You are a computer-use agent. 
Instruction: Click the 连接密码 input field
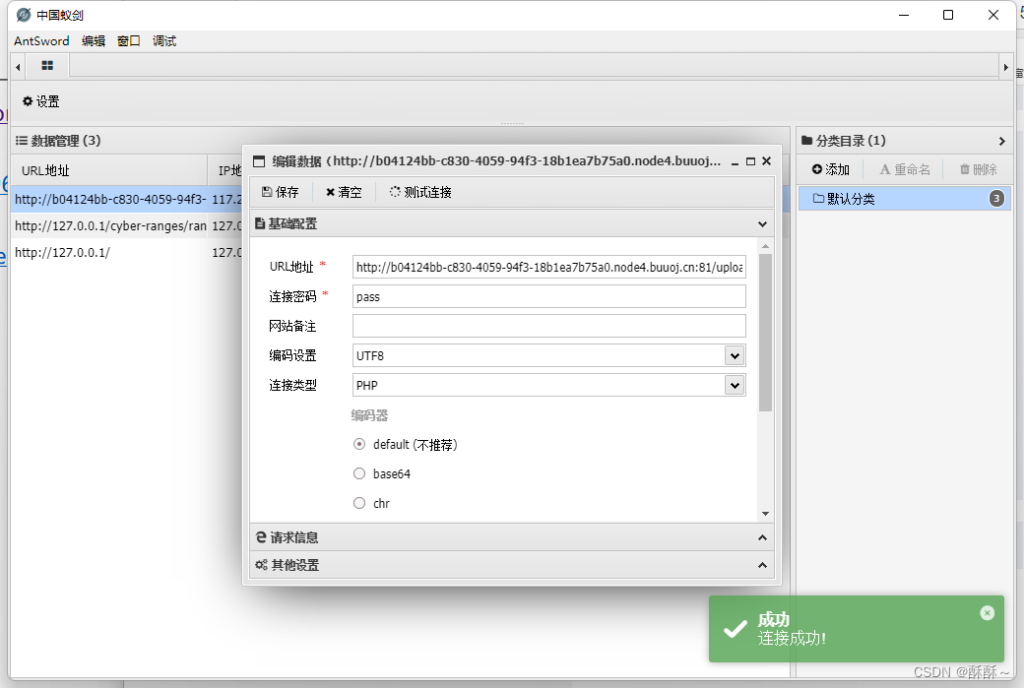pyautogui.click(x=549, y=296)
